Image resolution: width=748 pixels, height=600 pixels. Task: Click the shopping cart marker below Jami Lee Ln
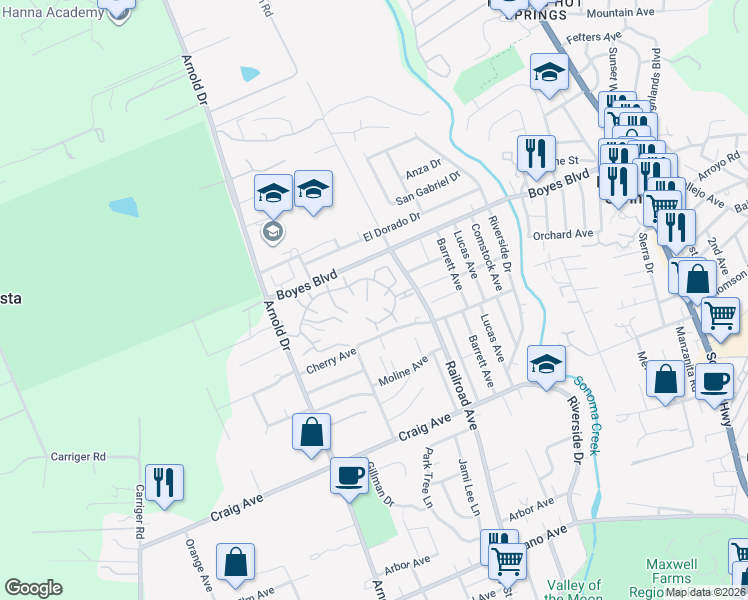[508, 564]
